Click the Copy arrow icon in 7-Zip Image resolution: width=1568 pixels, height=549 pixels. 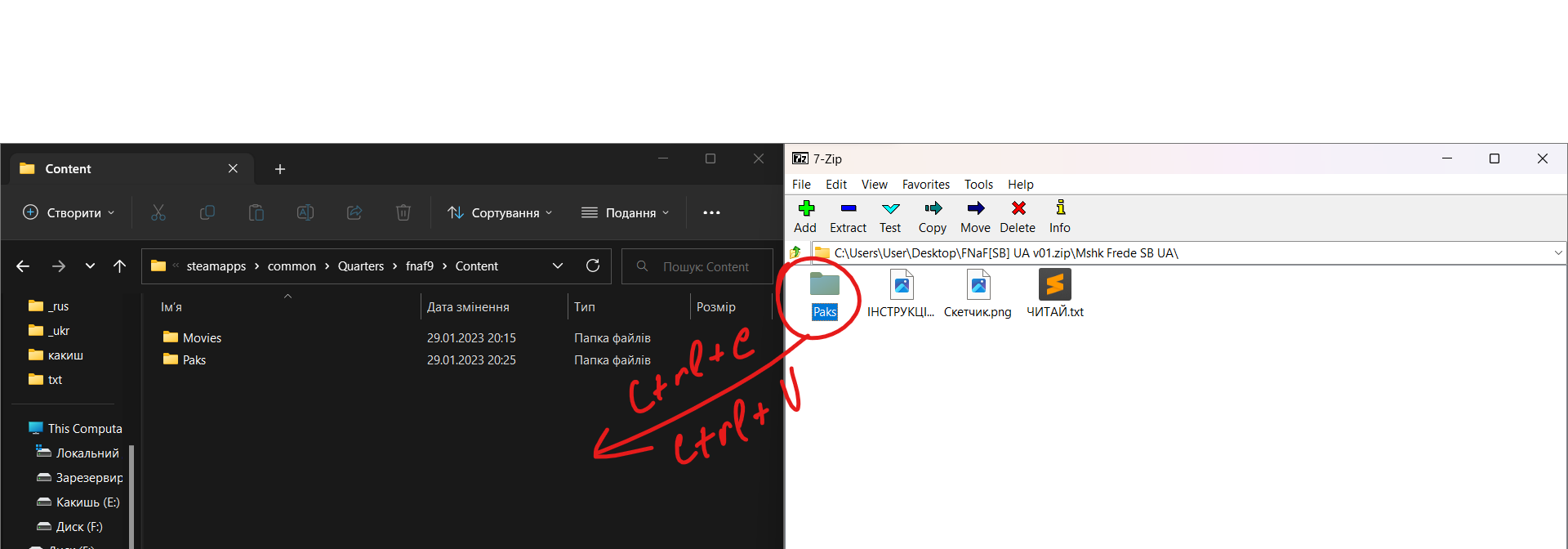click(933, 209)
